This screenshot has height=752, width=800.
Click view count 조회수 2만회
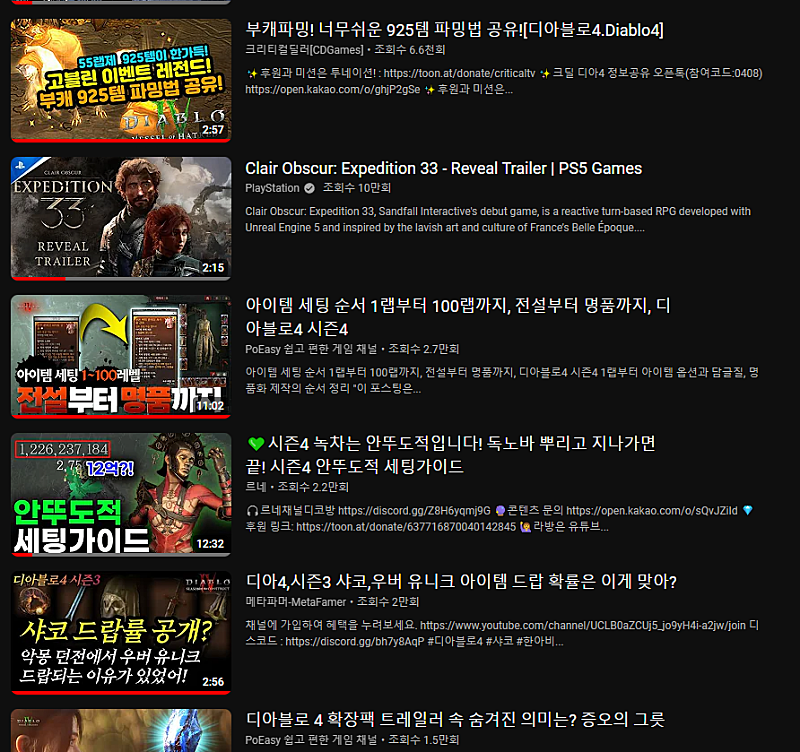click(388, 602)
